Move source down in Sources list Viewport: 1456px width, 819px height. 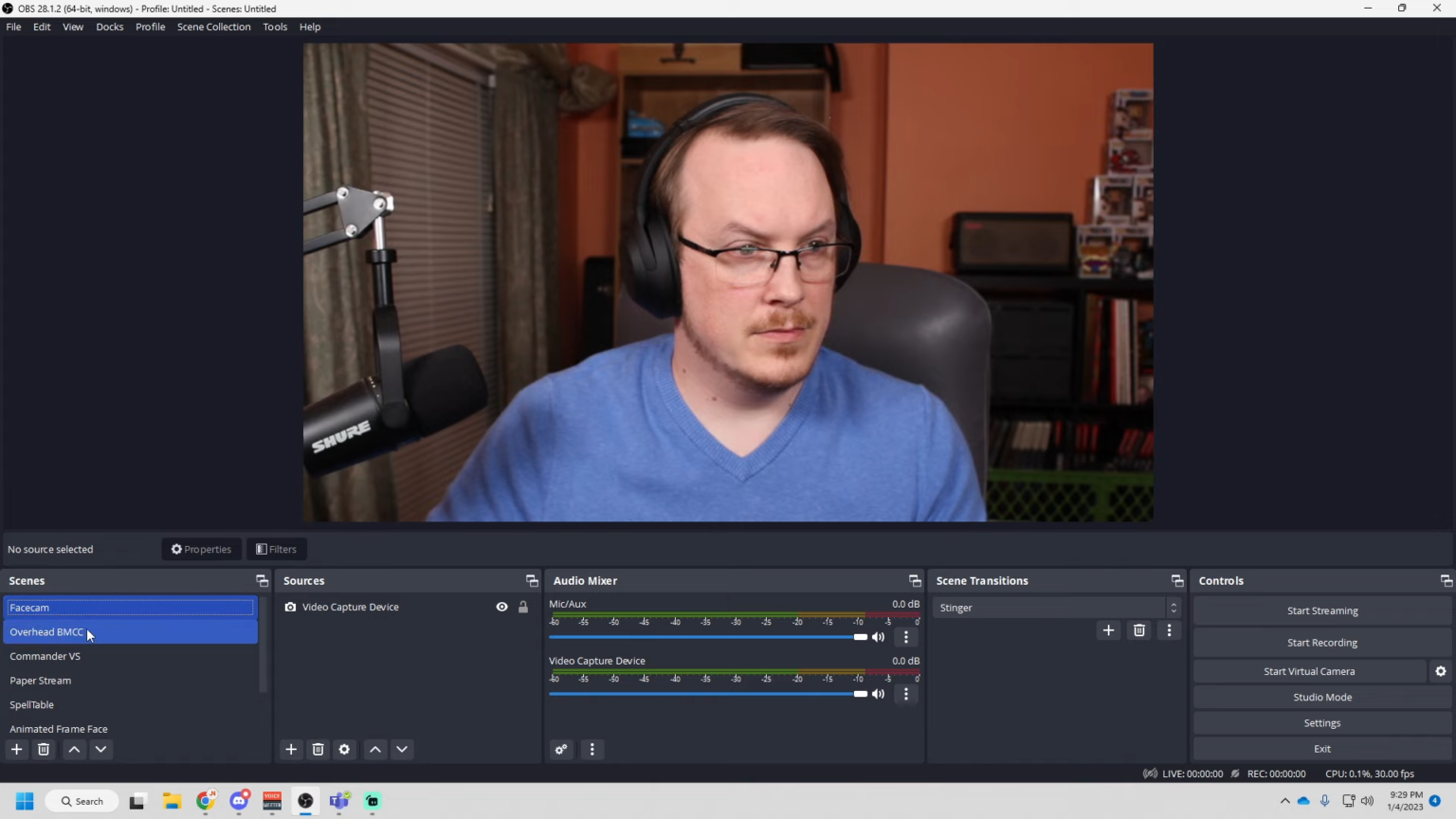[x=402, y=749]
